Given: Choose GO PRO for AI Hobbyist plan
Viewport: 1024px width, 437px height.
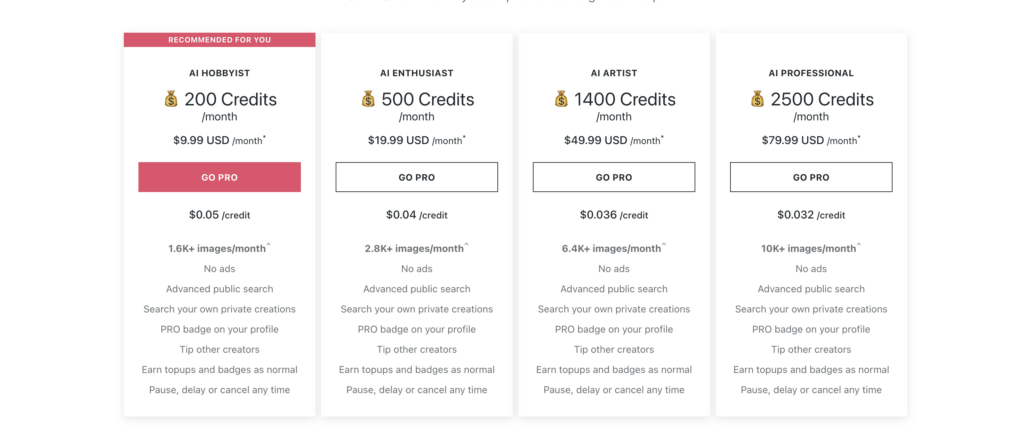Looking at the screenshot, I should coord(219,177).
